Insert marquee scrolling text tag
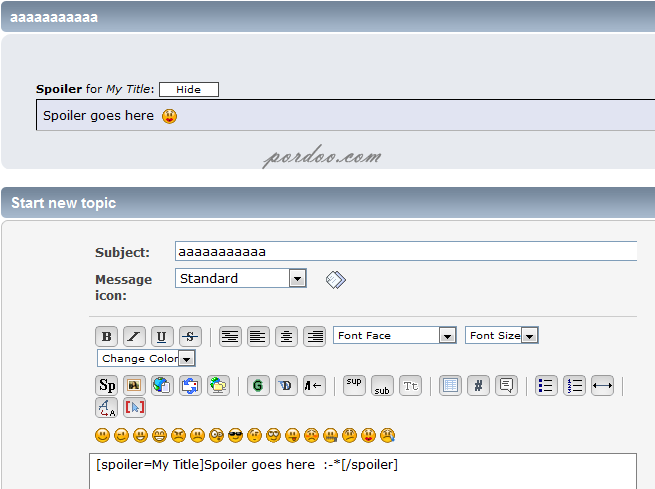Viewport: 655px width, 489px height. (x=314, y=385)
